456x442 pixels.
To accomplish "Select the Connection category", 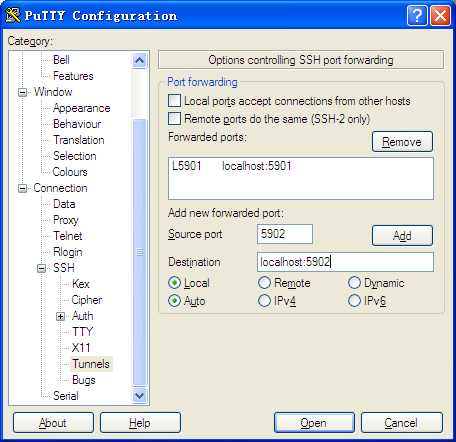I will (x=60, y=188).
